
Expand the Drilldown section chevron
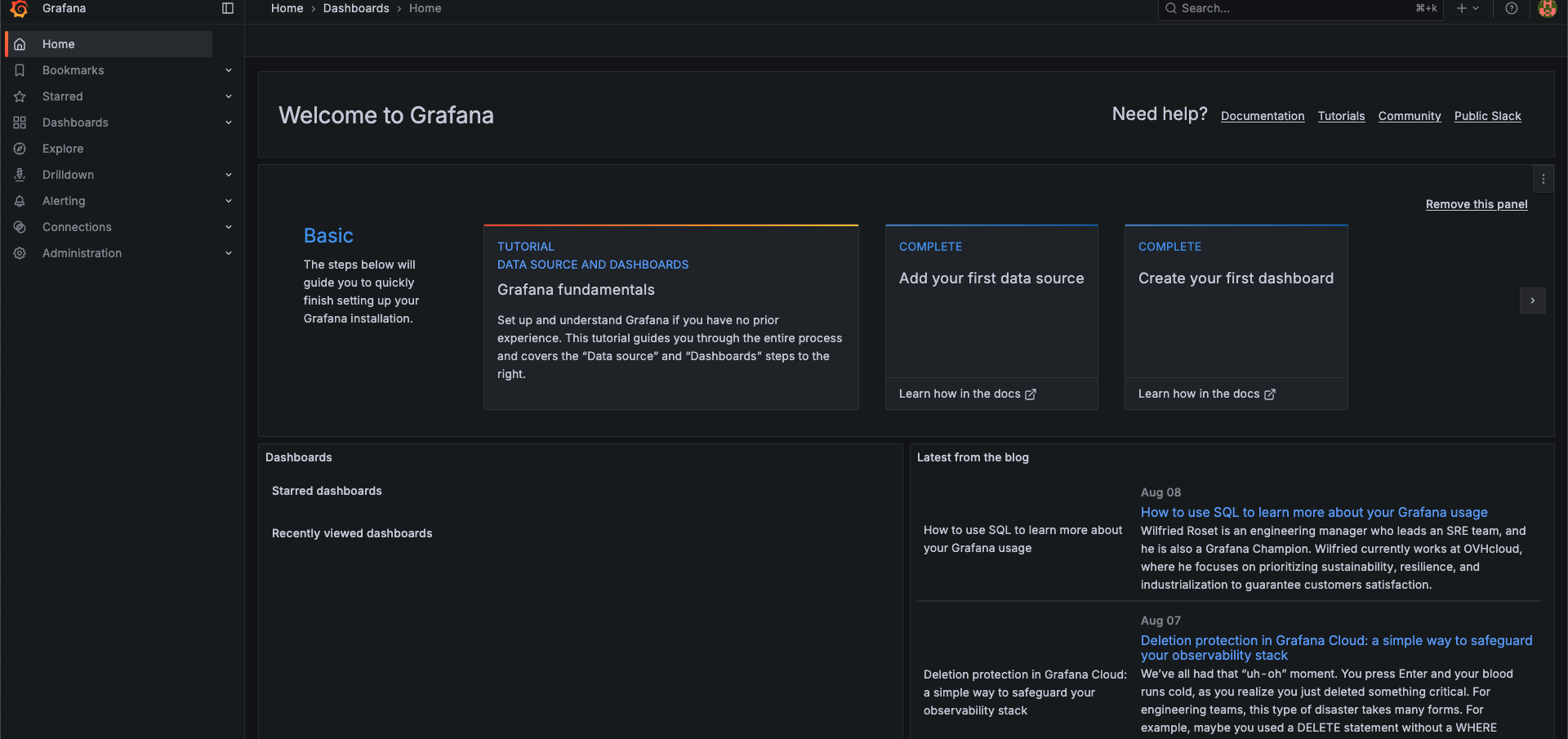[x=229, y=175]
